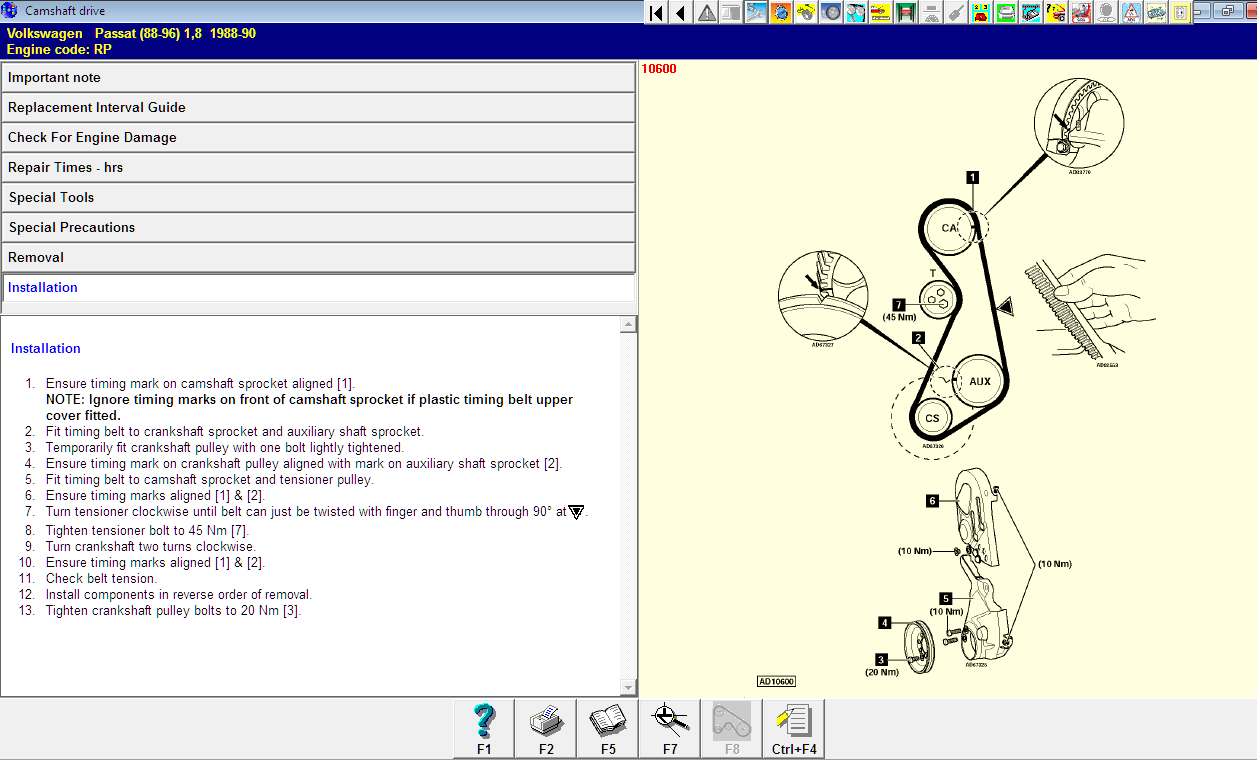Expand the Replacement Interval Guide section
This screenshot has width=1257, height=760.
click(318, 107)
